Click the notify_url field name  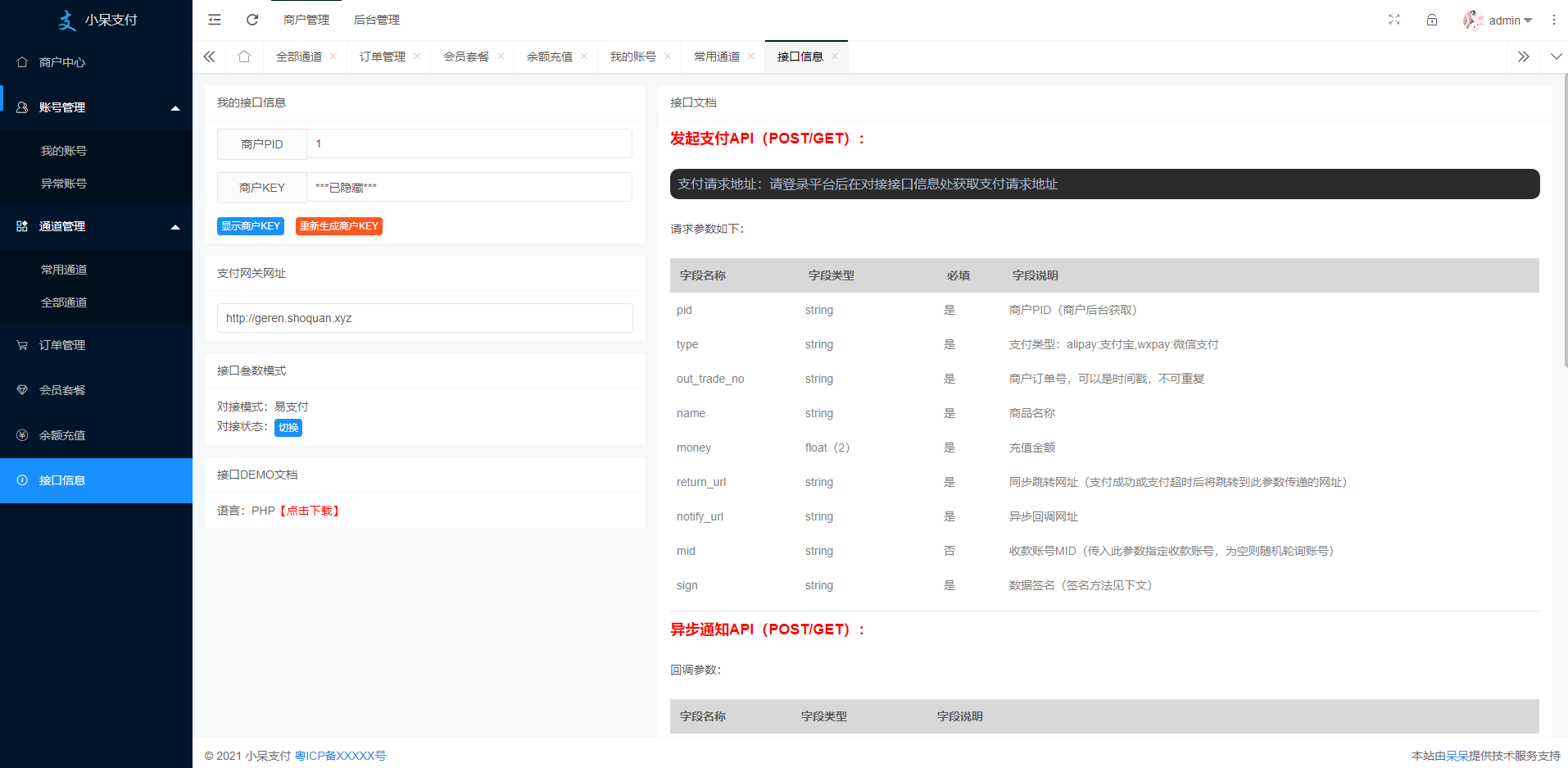point(700,516)
